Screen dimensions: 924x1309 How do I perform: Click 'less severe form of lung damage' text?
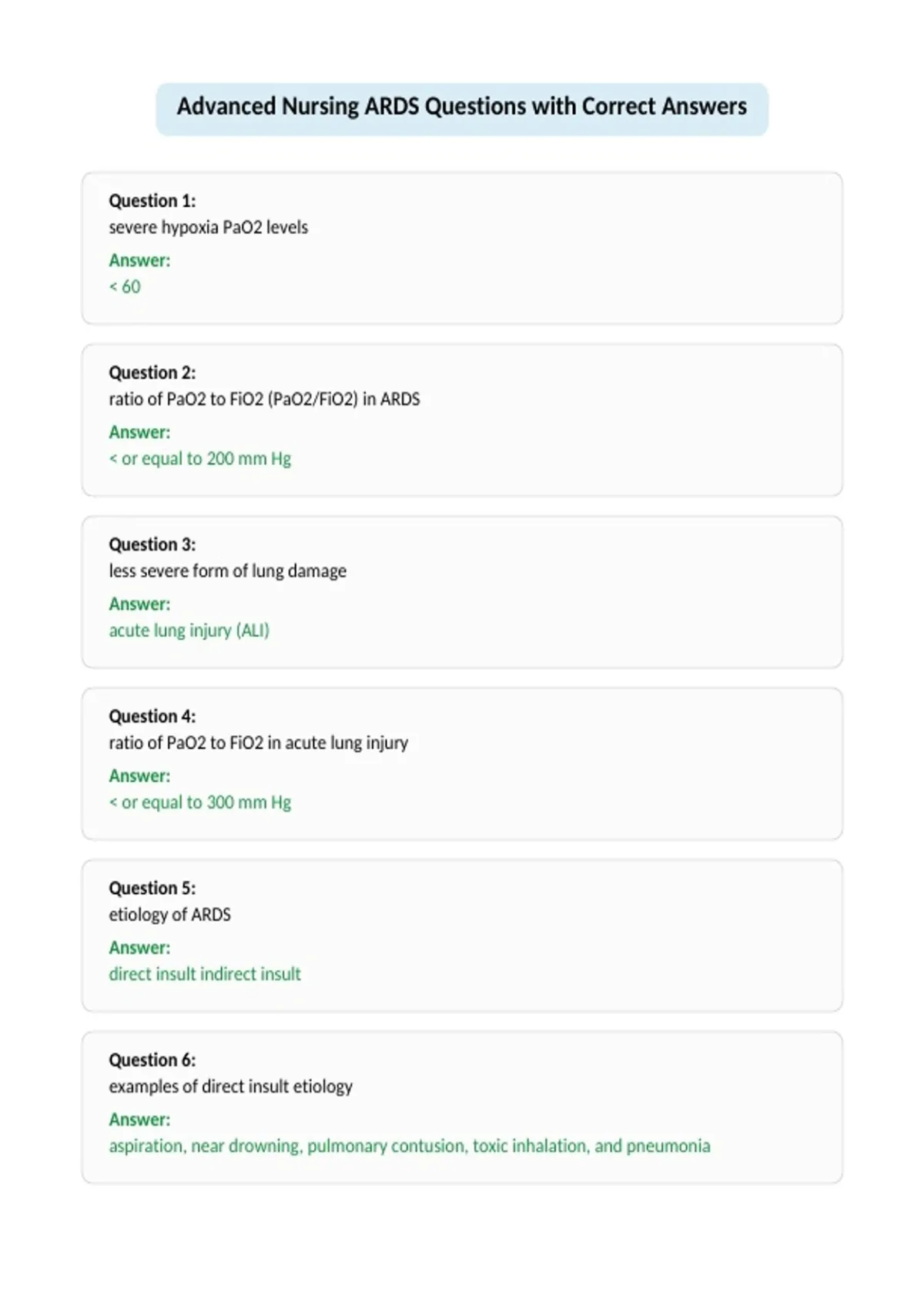coord(227,571)
